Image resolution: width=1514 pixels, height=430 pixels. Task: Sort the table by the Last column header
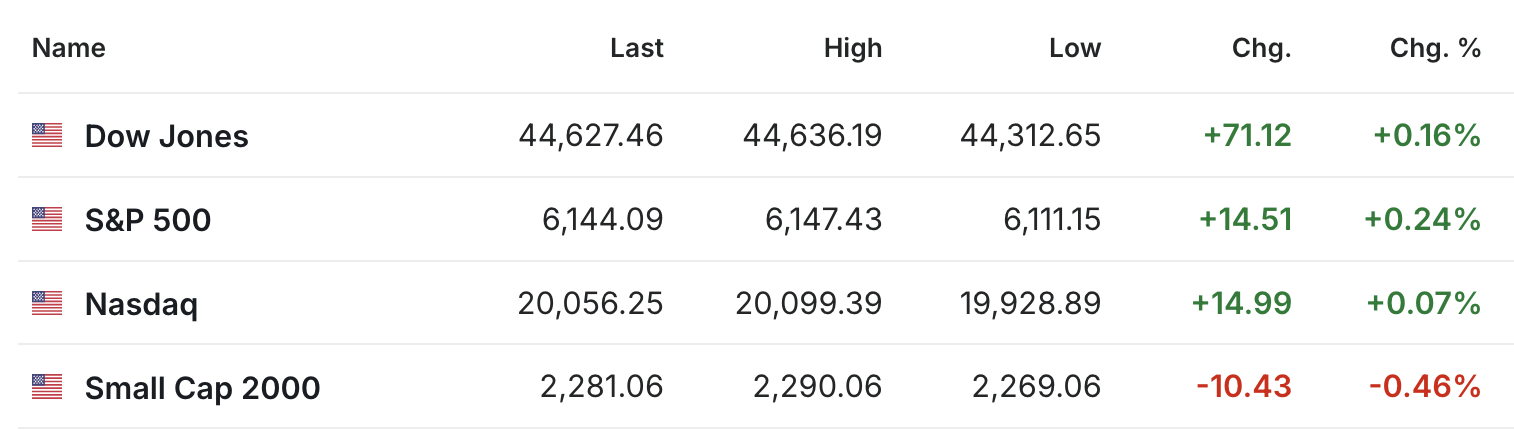click(637, 48)
